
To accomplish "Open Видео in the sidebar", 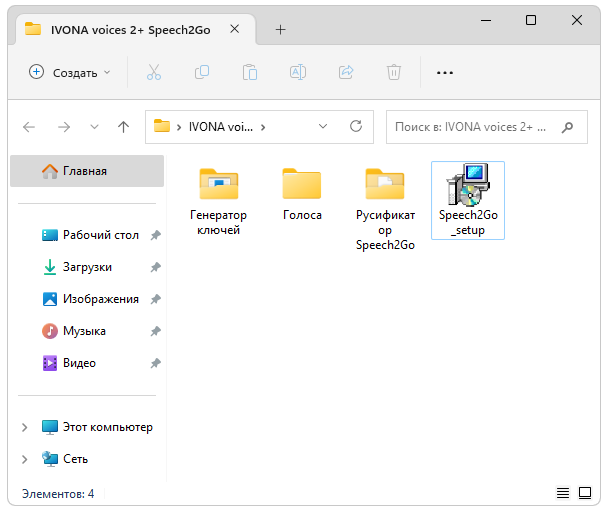I will pos(69,363).
